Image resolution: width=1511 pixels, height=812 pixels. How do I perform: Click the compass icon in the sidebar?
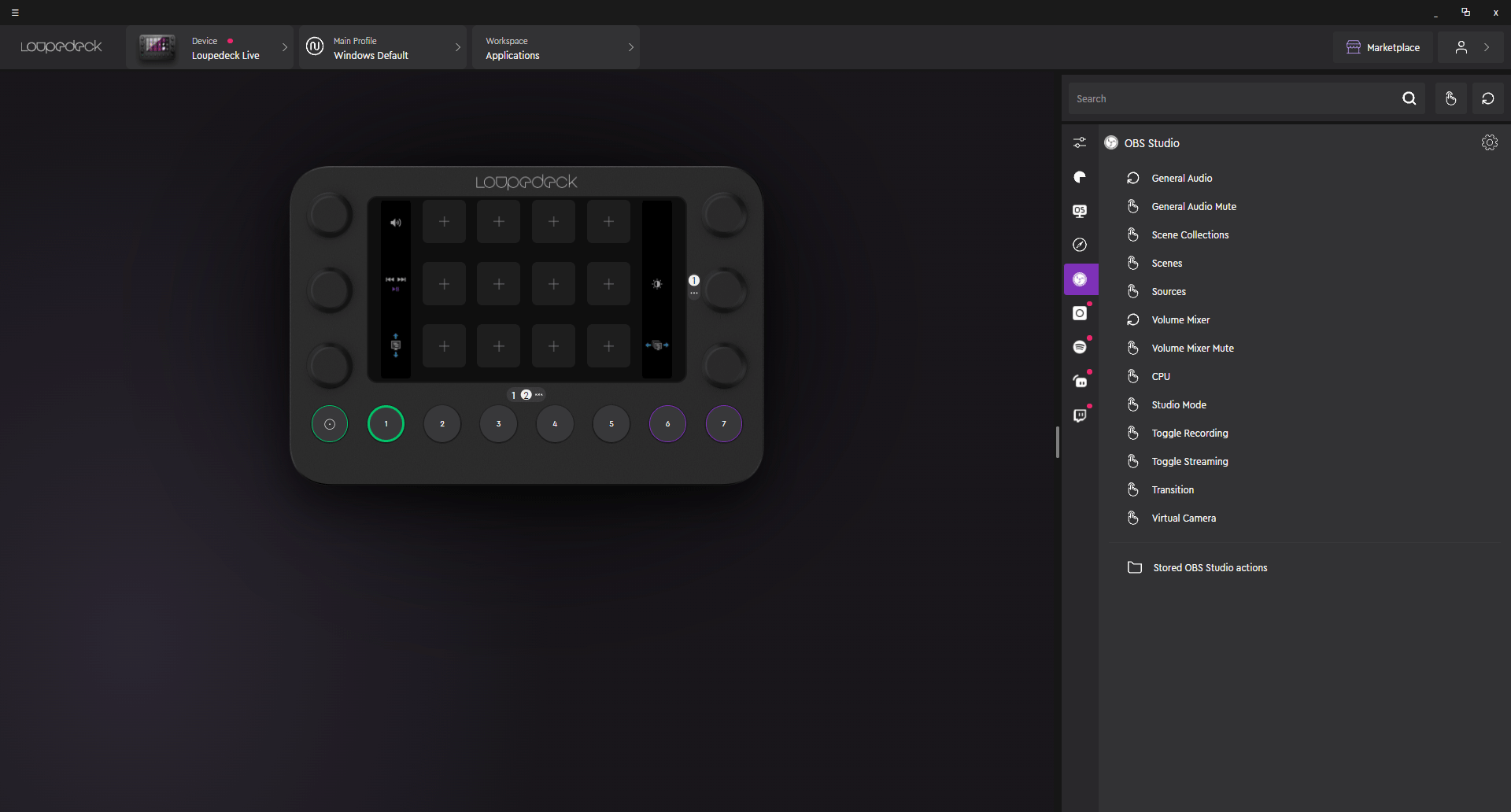tap(1080, 245)
